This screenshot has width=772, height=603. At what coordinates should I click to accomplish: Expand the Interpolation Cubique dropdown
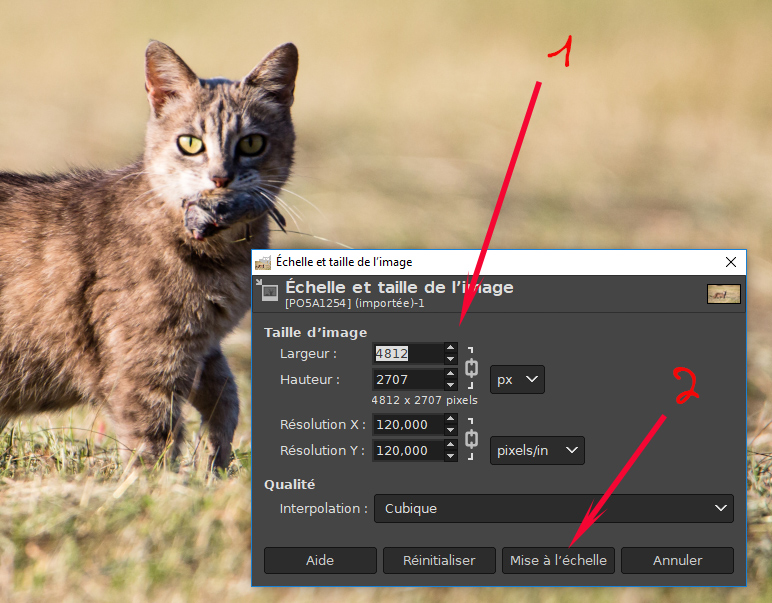pyautogui.click(x=553, y=508)
